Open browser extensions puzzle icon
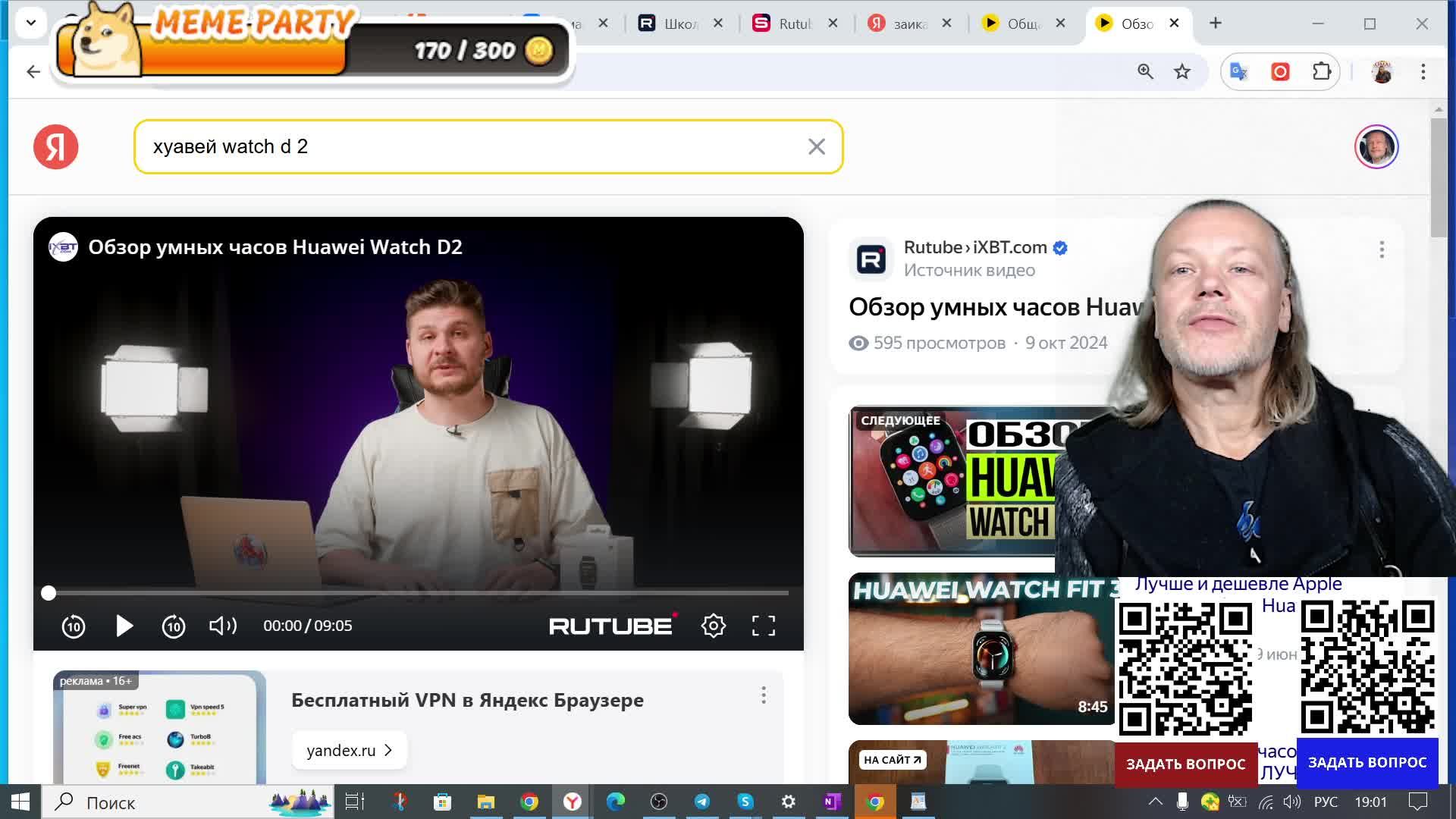Screen dimensions: 1456x819 coord(1322,72)
